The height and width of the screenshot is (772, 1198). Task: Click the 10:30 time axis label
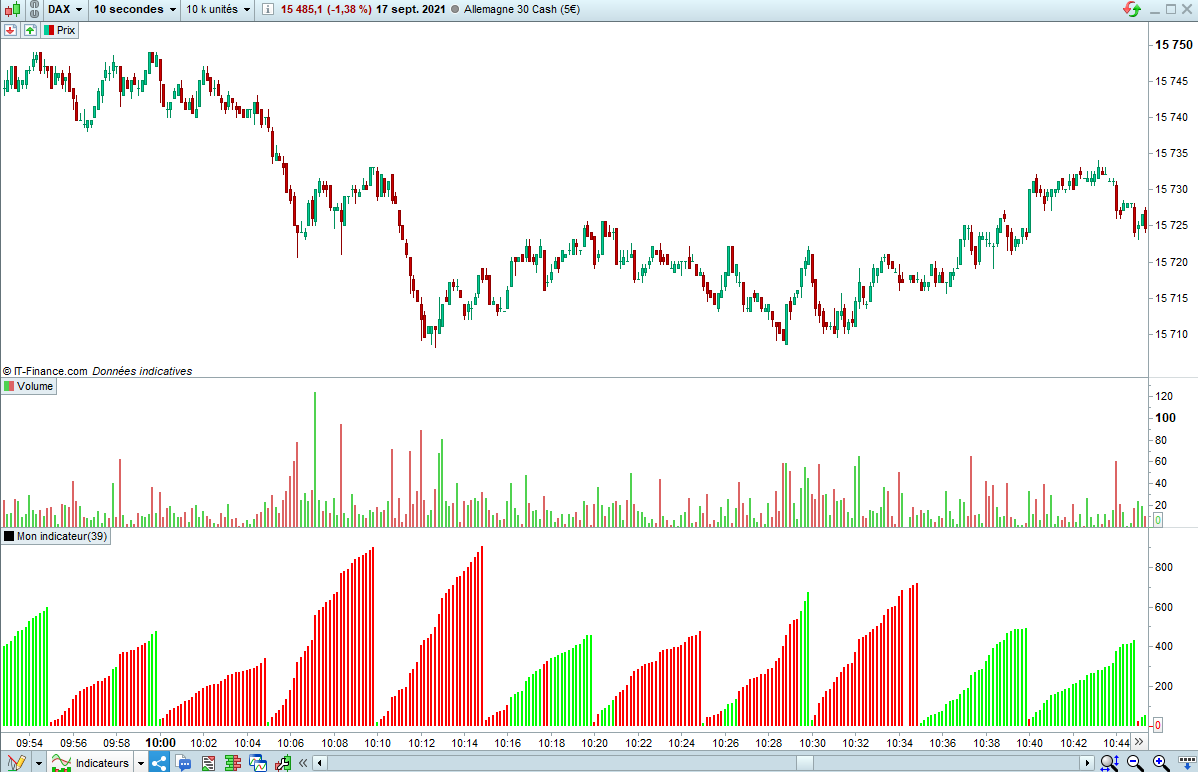[x=813, y=743]
